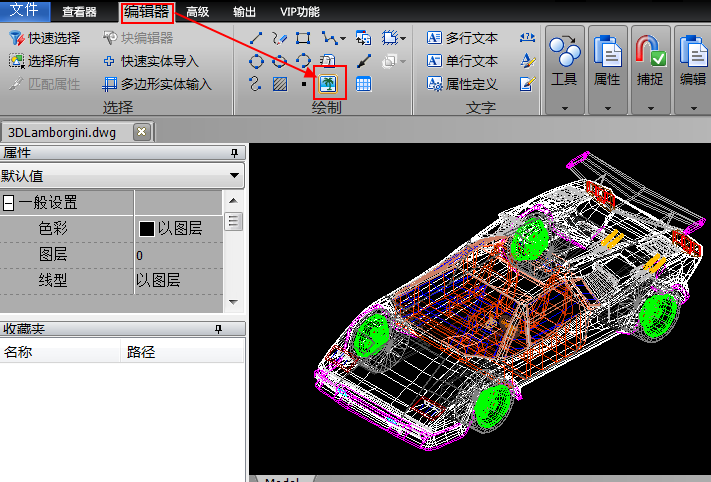Open the 编辑 edit ribbon panel
Viewport: 711px width, 482px height.
(693, 70)
